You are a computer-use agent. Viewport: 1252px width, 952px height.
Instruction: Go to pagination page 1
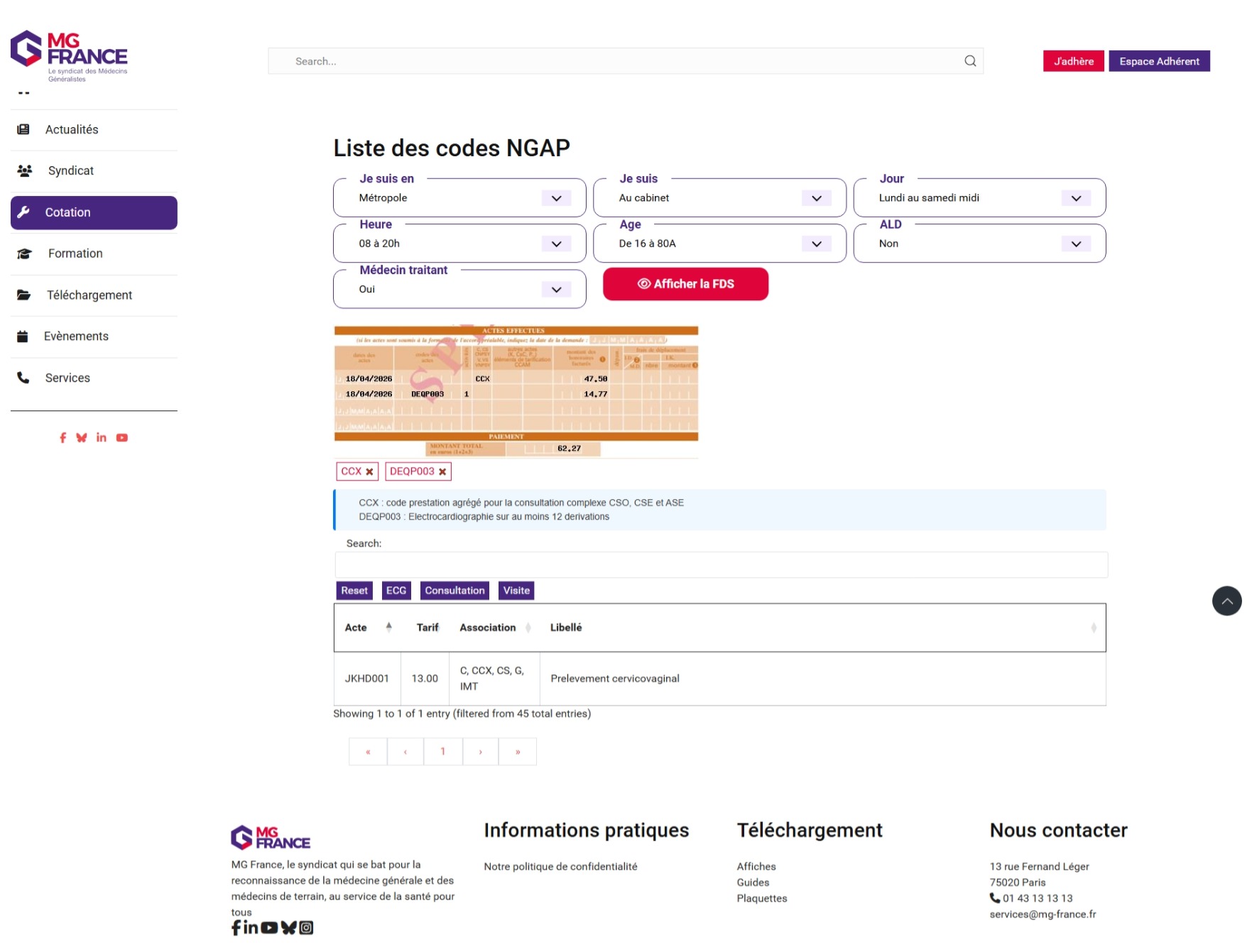442,751
